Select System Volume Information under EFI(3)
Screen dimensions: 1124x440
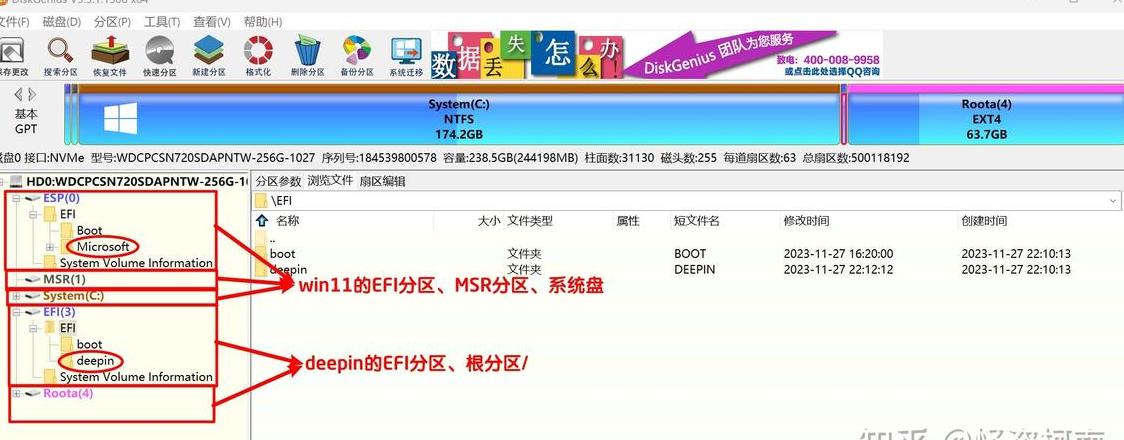point(136,377)
